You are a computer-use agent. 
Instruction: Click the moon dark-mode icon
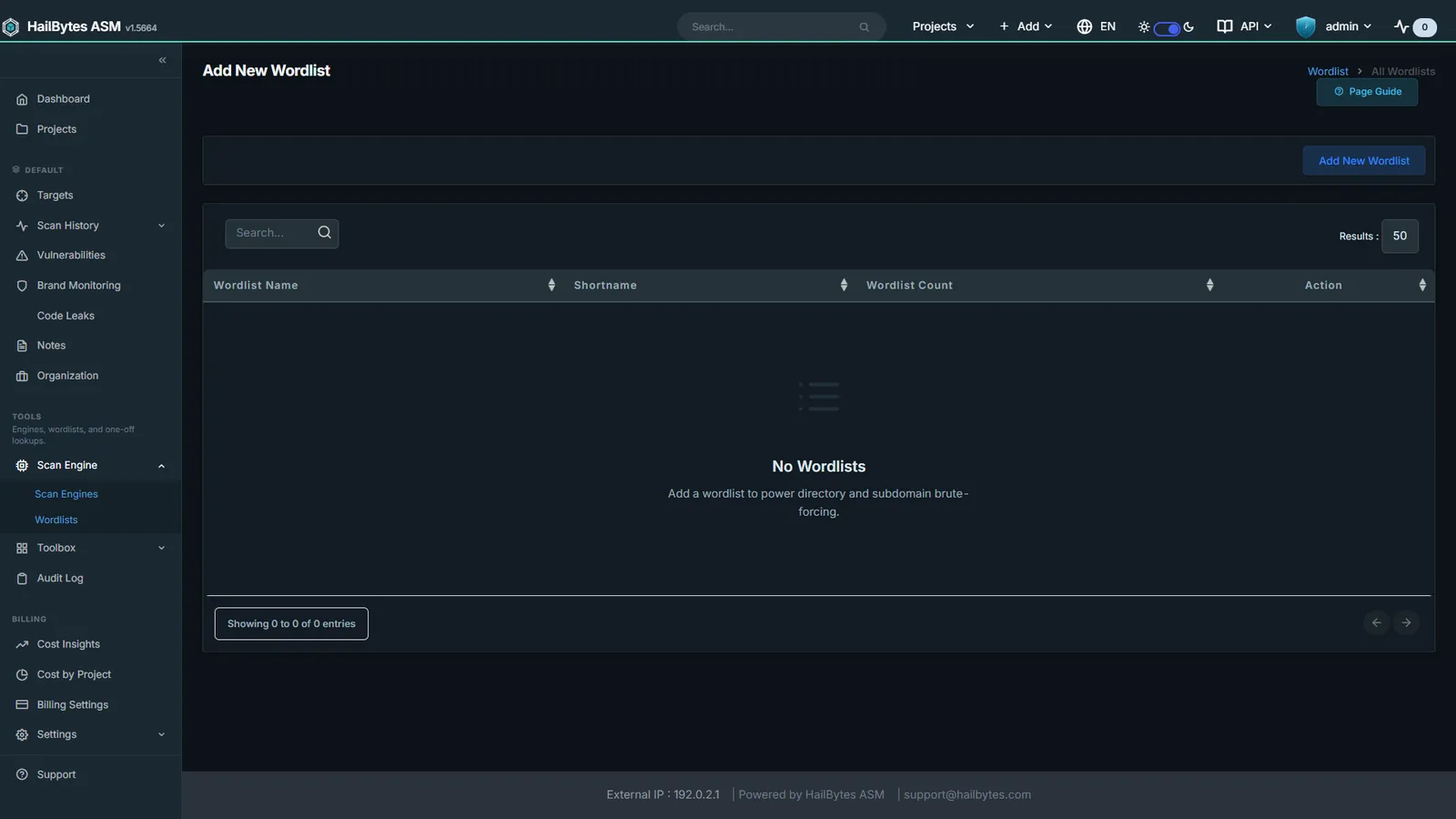[1188, 26]
